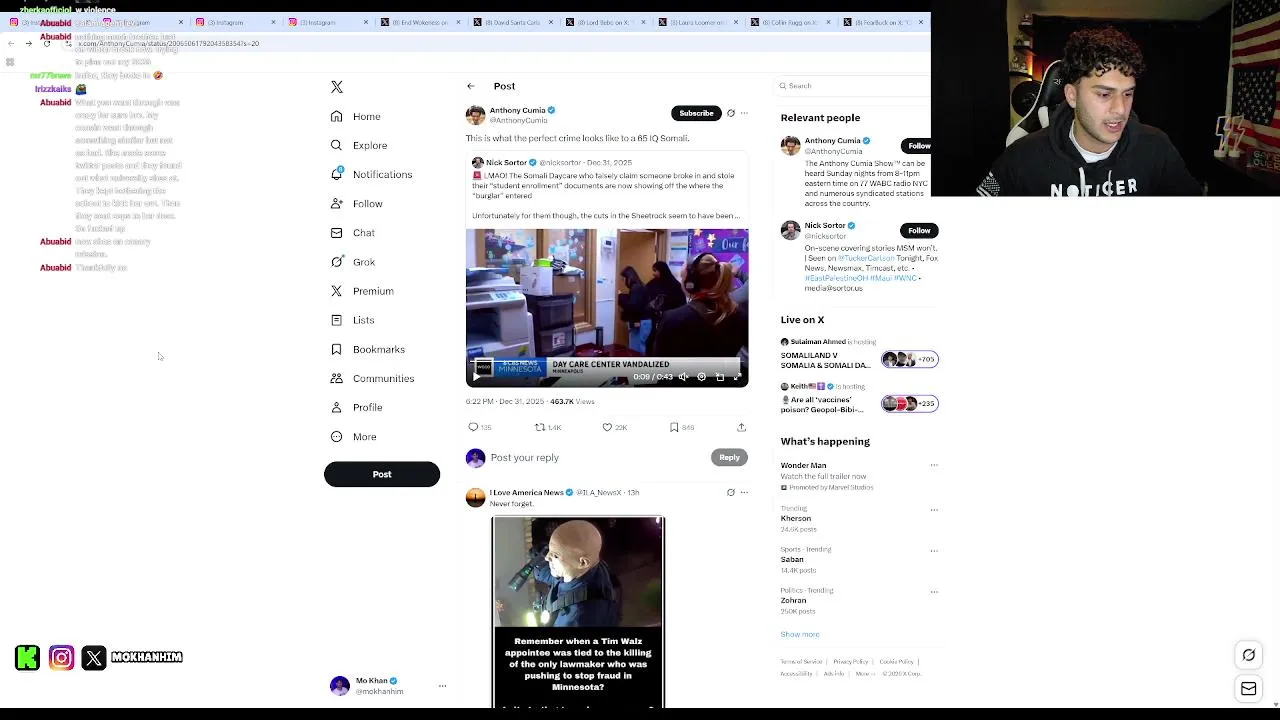The height and width of the screenshot is (720, 1280).
Task: Click the X logo in the sidebar
Action: [x=337, y=87]
